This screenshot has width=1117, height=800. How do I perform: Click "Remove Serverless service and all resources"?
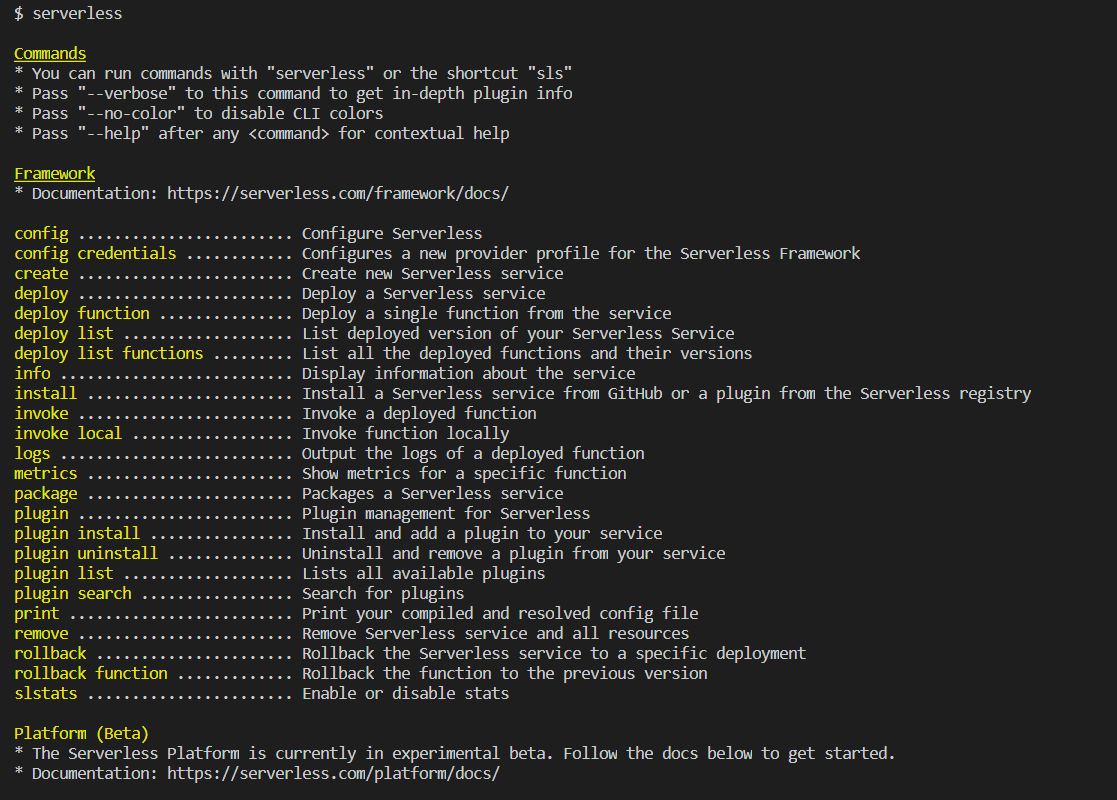pos(496,632)
